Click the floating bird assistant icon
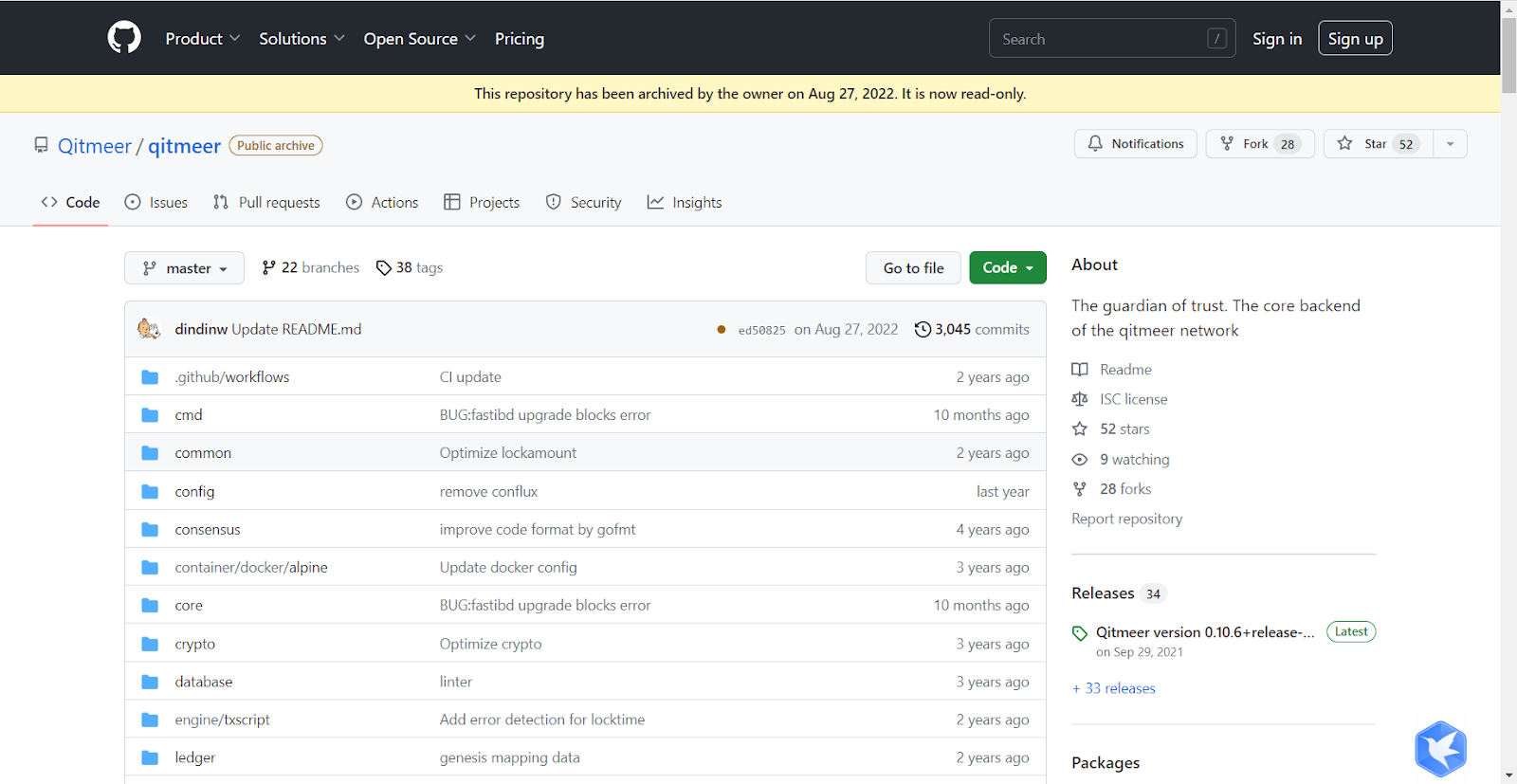Image resolution: width=1517 pixels, height=784 pixels. click(x=1440, y=748)
